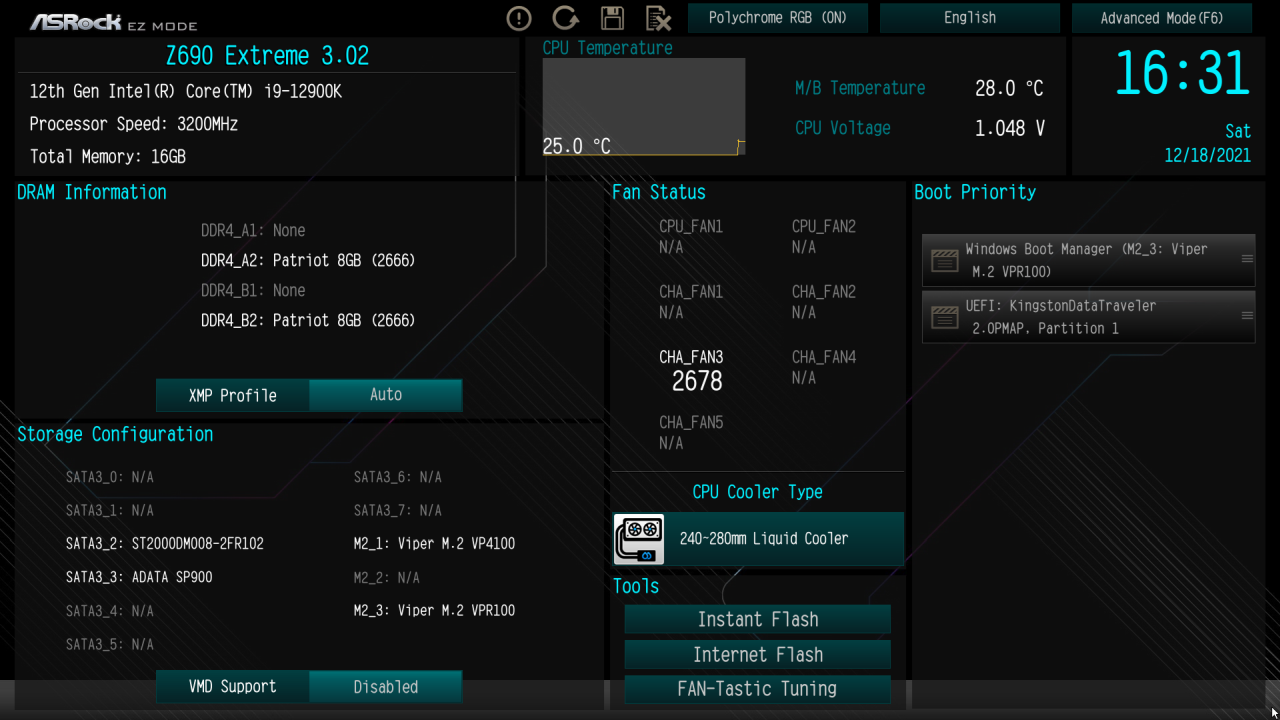Switch to Advanced Mode (F6)
Screen dimensions: 1280x720
point(1161,18)
